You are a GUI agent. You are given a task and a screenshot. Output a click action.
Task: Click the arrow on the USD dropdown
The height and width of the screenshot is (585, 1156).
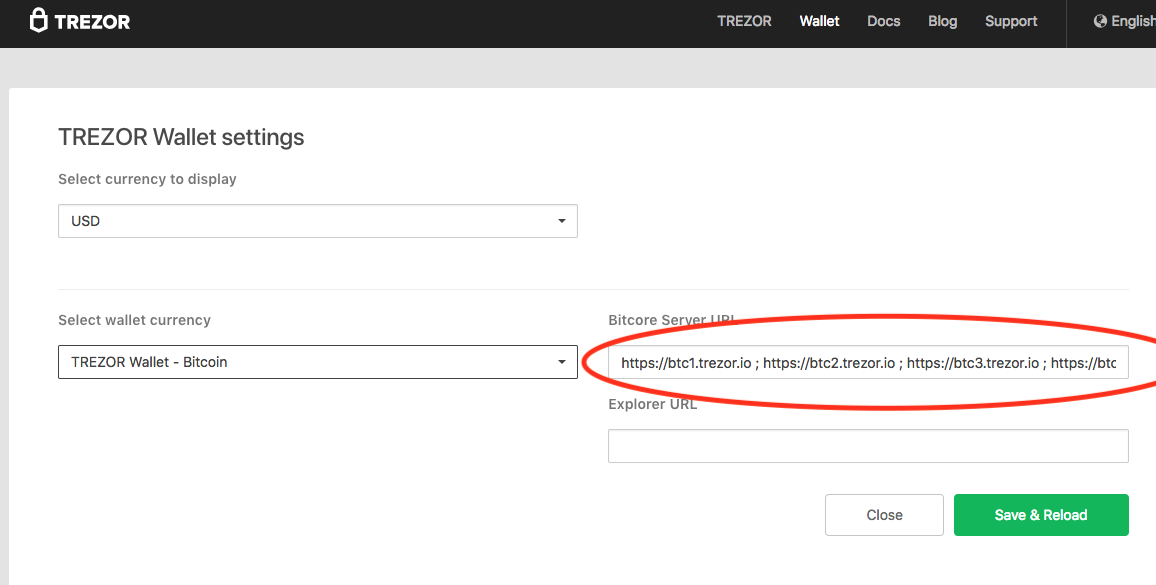point(561,221)
